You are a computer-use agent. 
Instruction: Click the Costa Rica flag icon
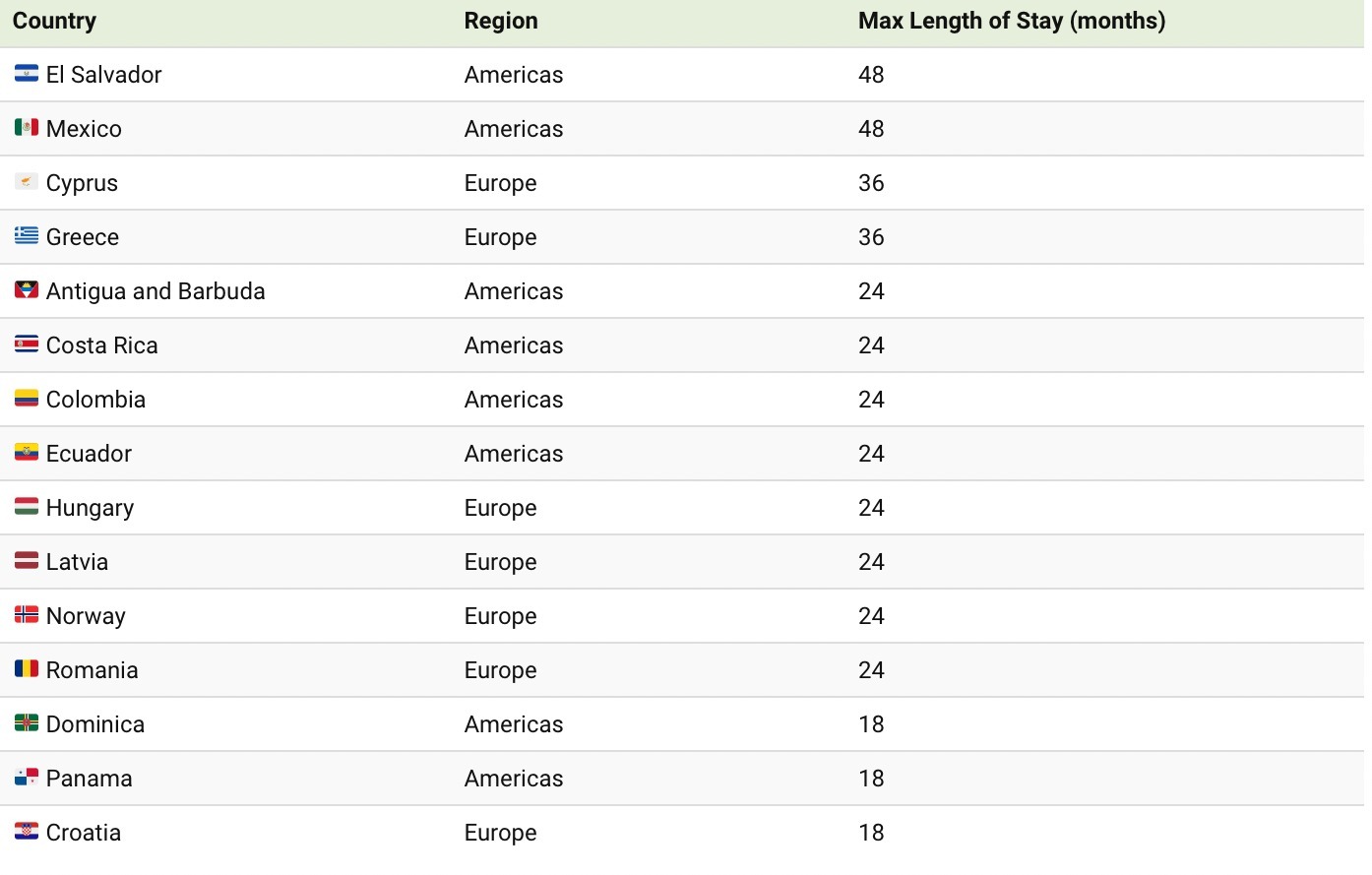click(x=27, y=344)
